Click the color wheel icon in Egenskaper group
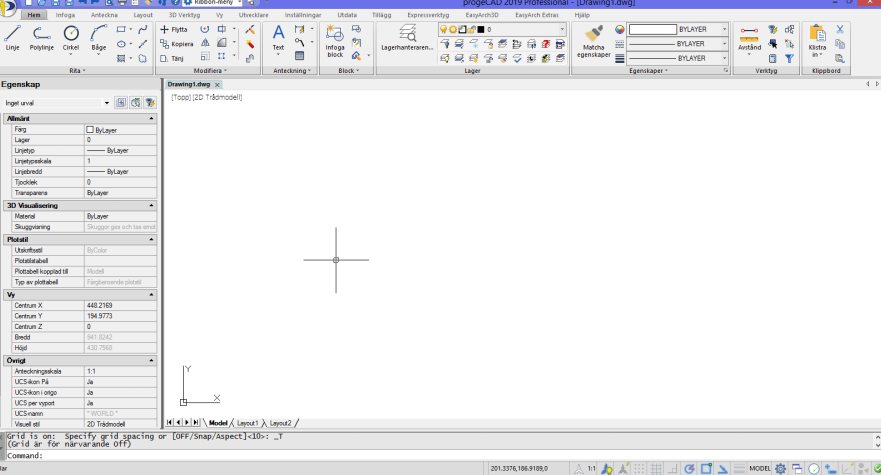The width and height of the screenshot is (881, 475). pyautogui.click(x=619, y=29)
